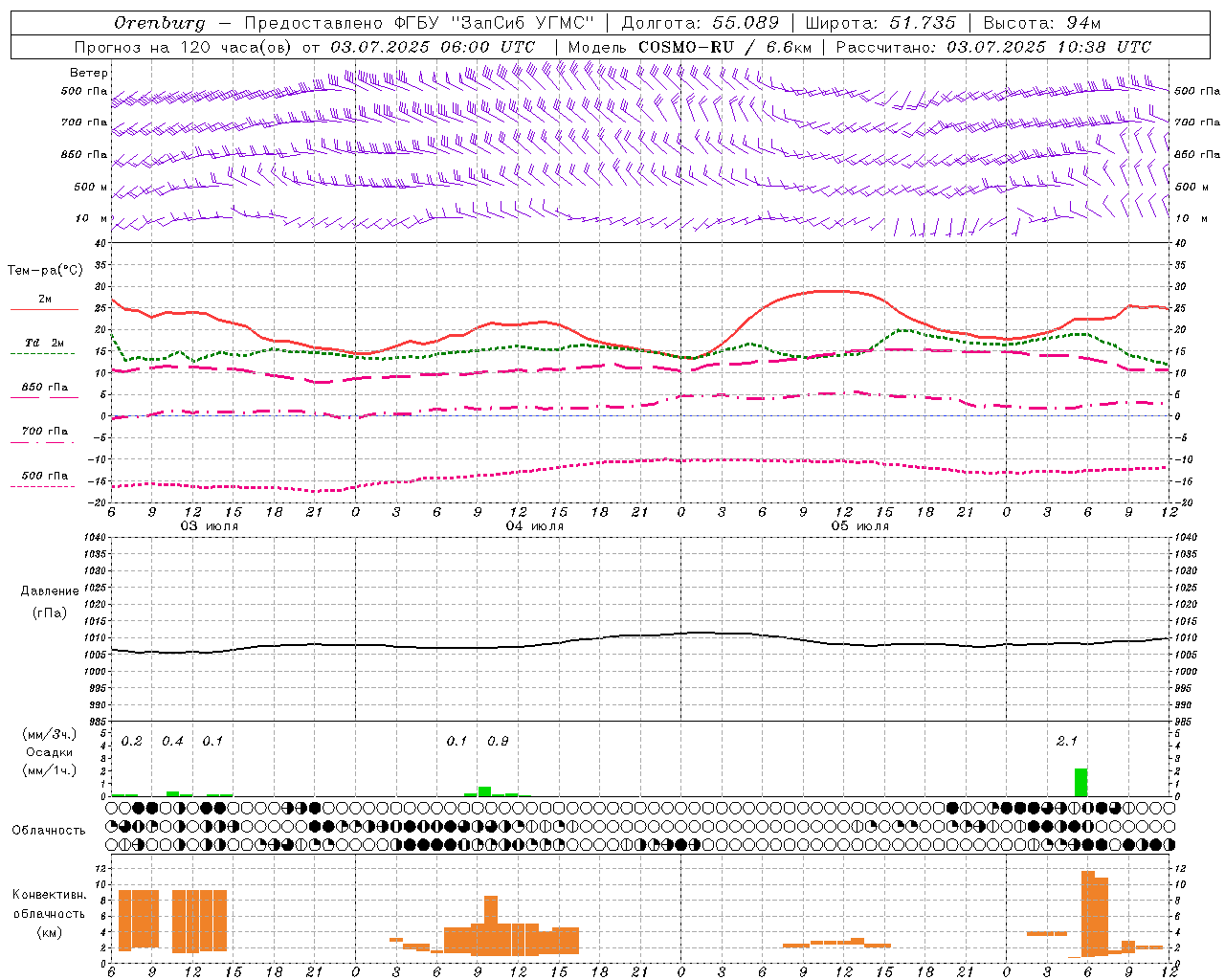The width and height of the screenshot is (1225, 980).
Task: Click the "2.1" precipitation value
Action: click(x=1067, y=742)
